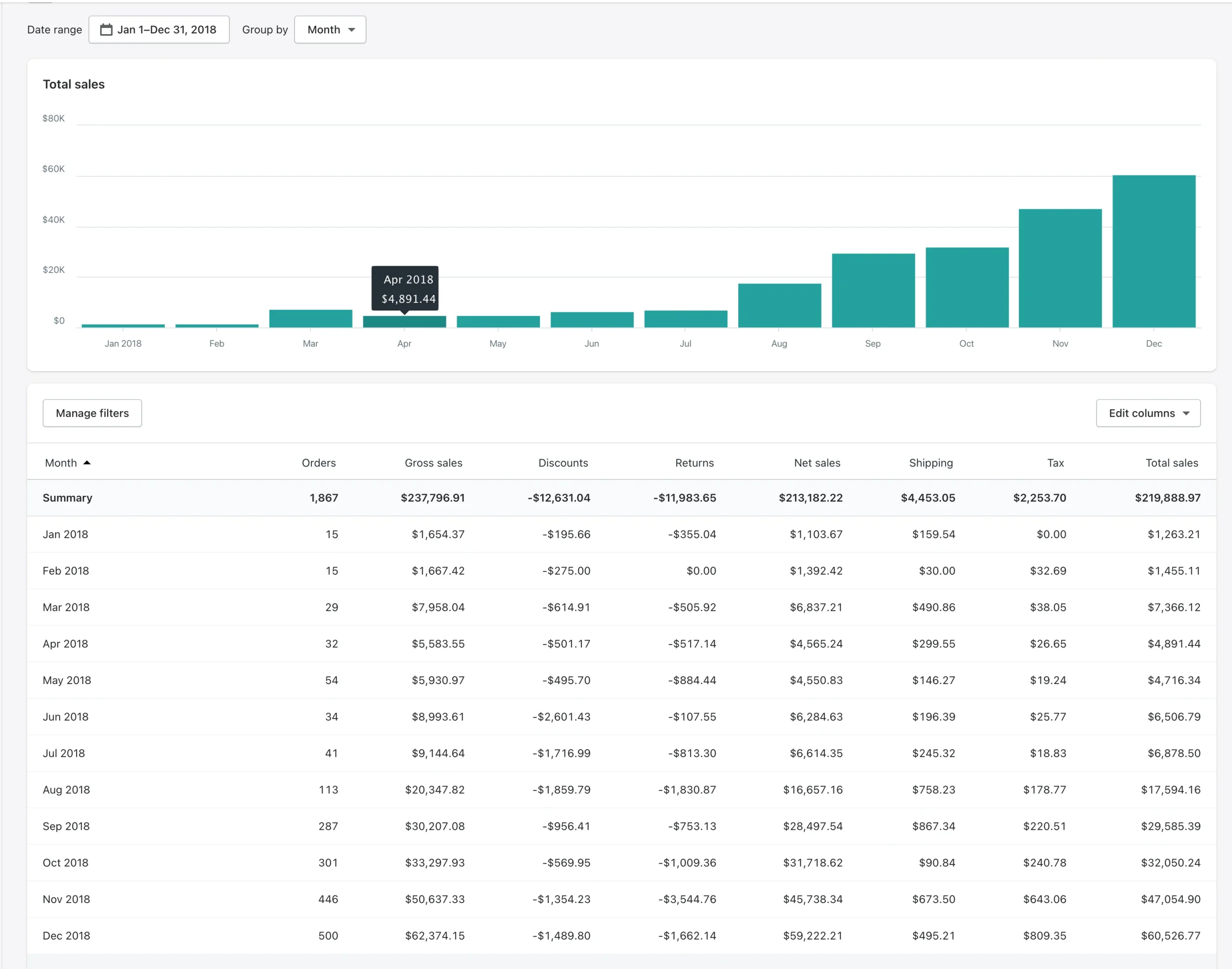Click the Oct 2018 row label
The height and width of the screenshot is (969, 1232).
click(x=65, y=862)
